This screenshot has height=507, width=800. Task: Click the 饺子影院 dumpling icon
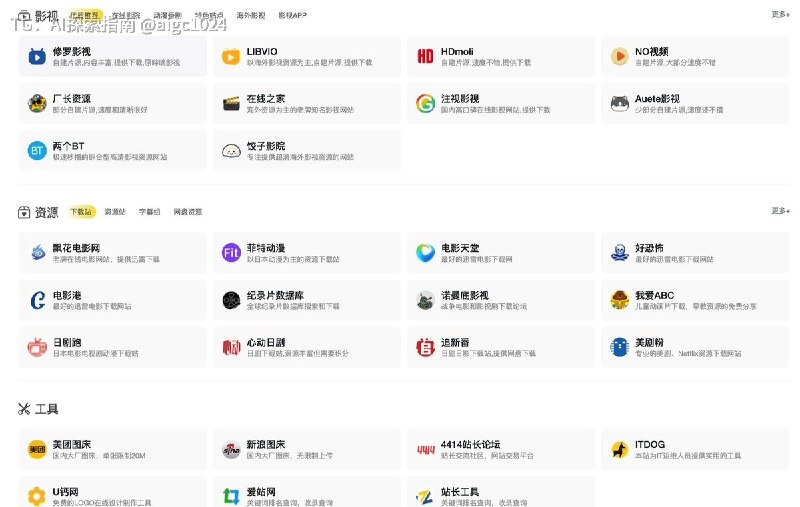click(231, 150)
